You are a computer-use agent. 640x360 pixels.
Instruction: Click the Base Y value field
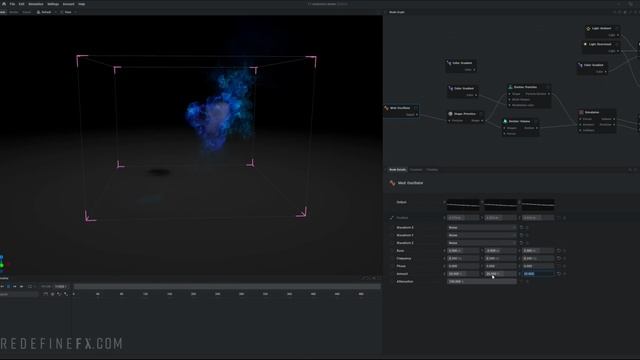point(500,251)
